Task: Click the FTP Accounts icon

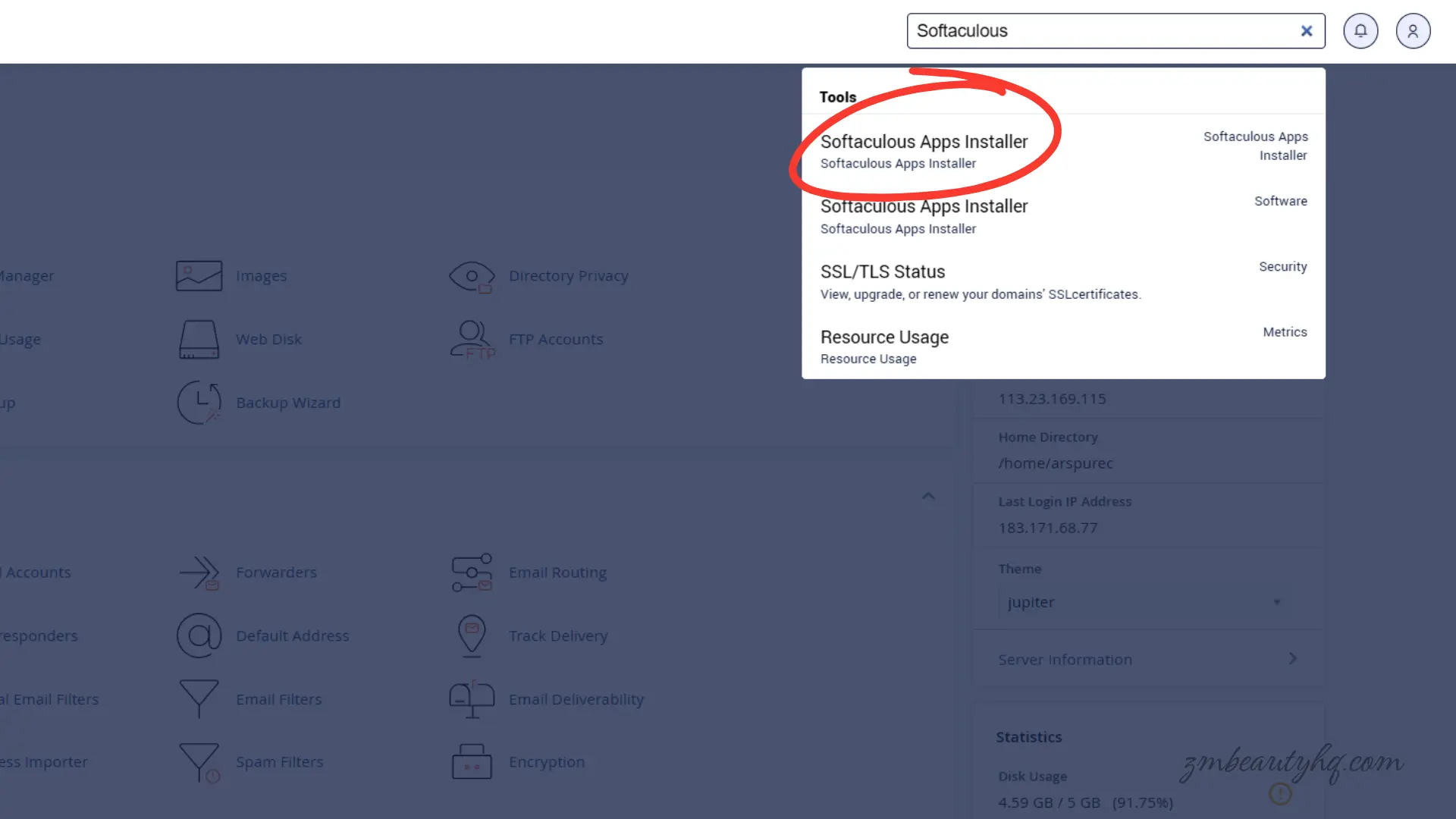Action: [472, 339]
